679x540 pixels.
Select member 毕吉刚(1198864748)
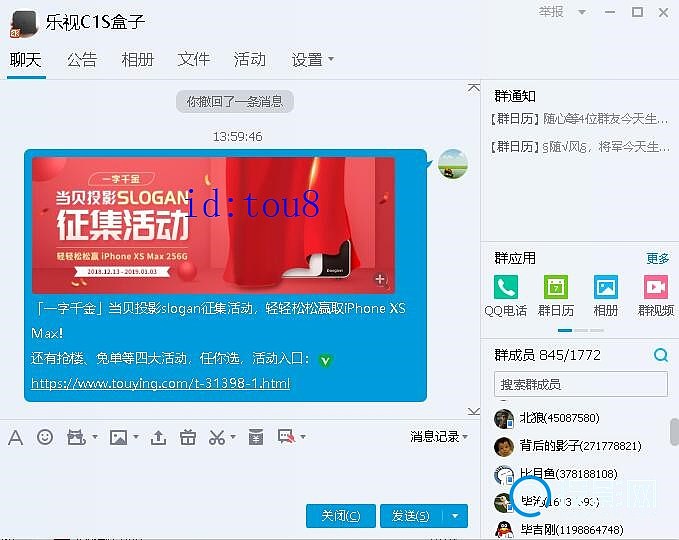click(572, 530)
